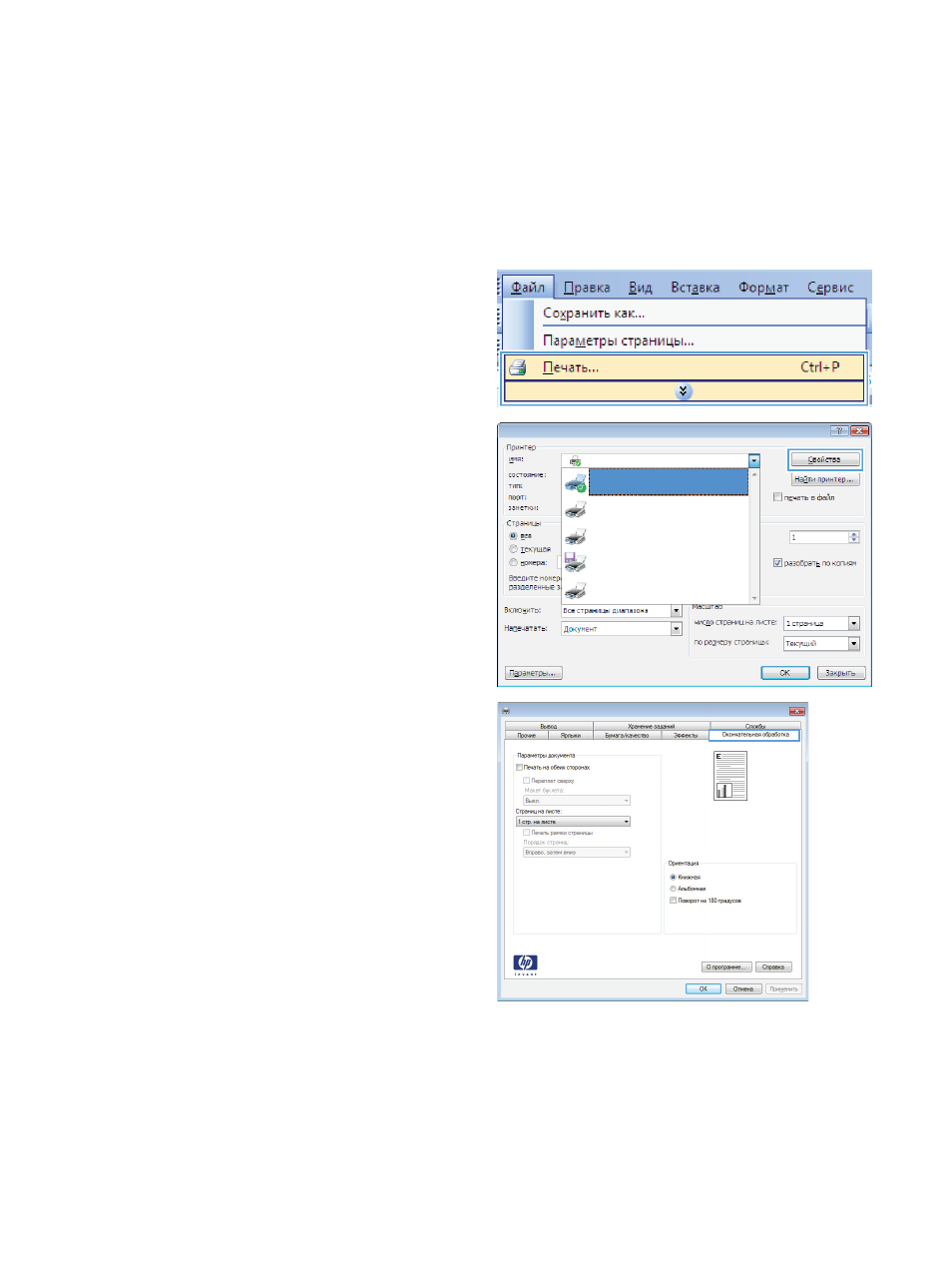Click OK in printer properties dialog
952x1268 pixels.
coord(704,988)
